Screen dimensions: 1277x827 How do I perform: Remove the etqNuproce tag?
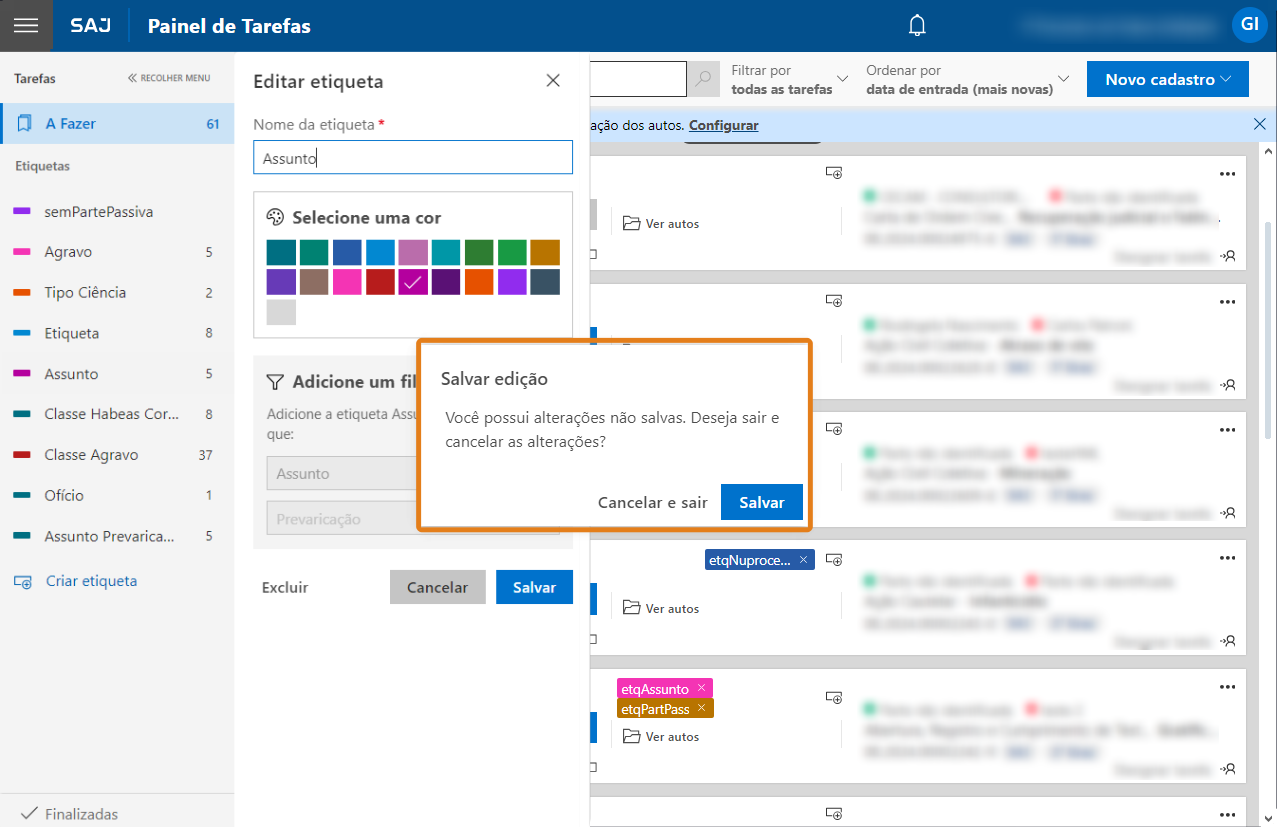pyautogui.click(x=803, y=560)
